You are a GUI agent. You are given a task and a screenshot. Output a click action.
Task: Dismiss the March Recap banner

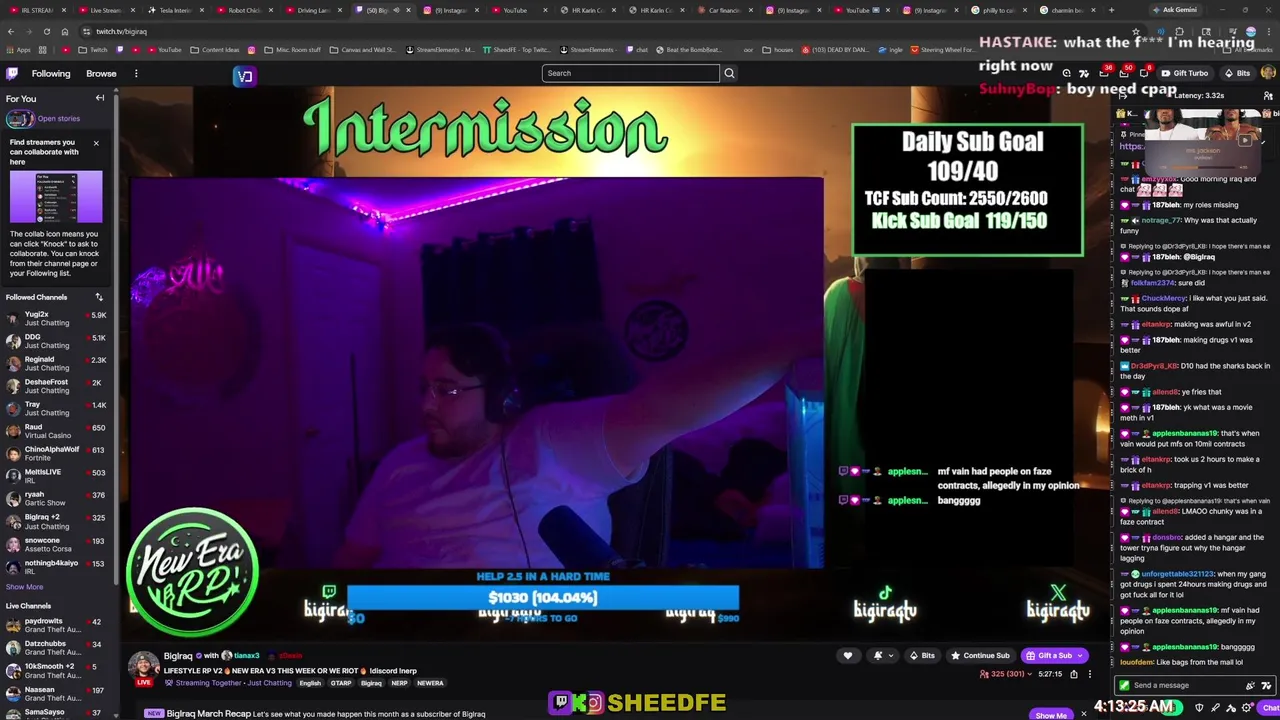point(1083,714)
